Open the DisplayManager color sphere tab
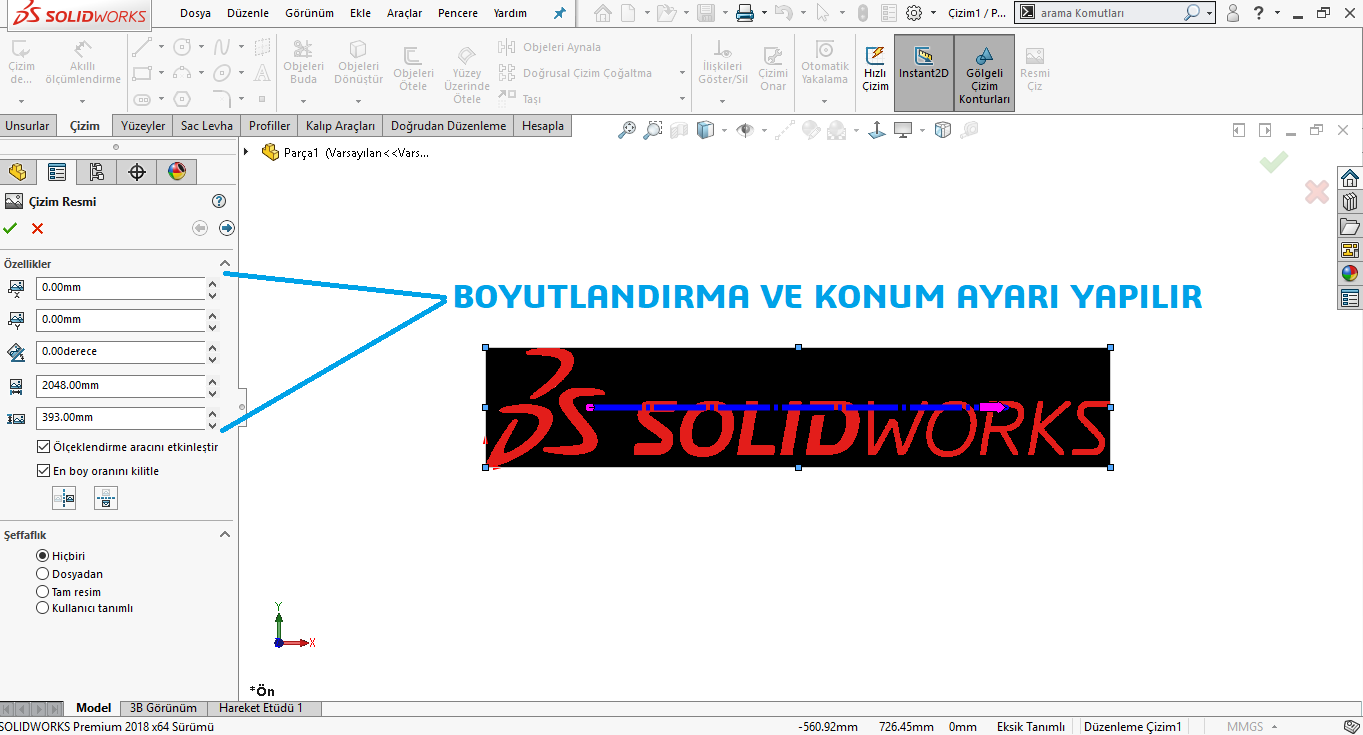 pyautogui.click(x=177, y=172)
